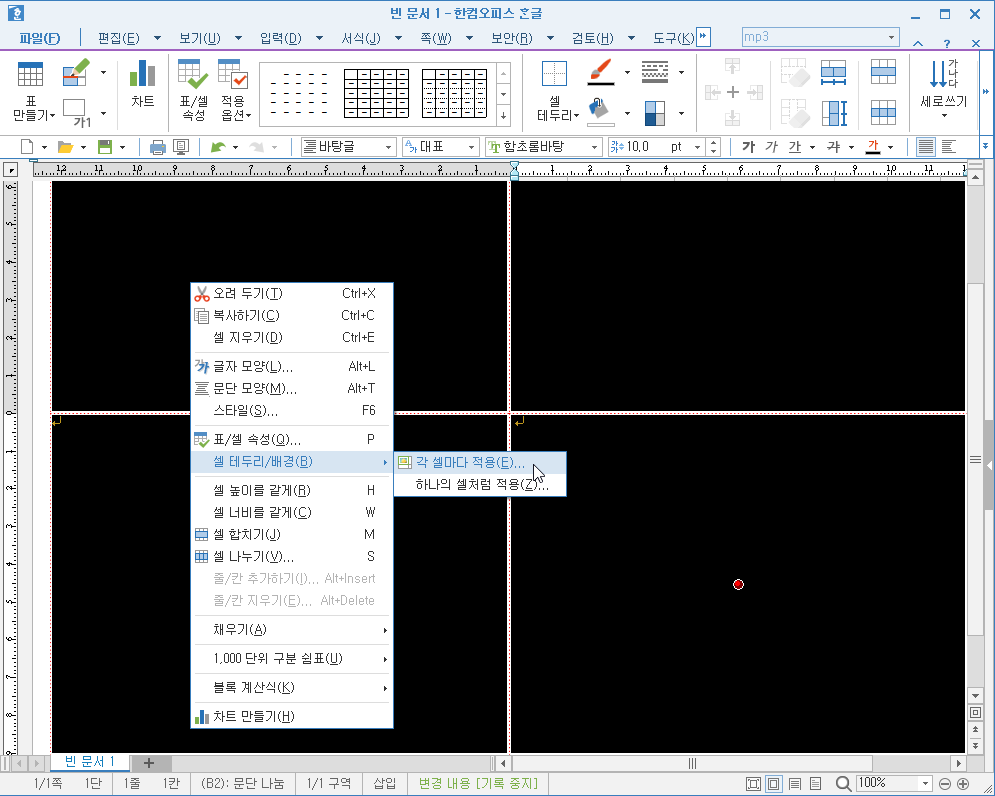Click the open folder icon
Viewport: 995px width, 796px height.
(x=65, y=147)
